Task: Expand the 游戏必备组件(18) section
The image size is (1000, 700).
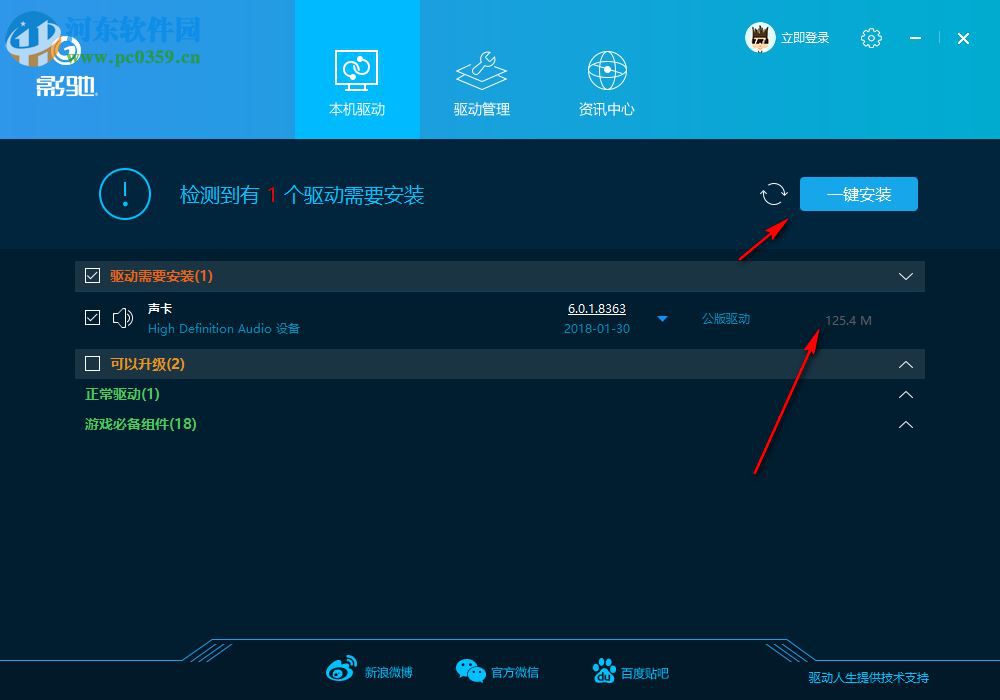Action: click(x=905, y=424)
